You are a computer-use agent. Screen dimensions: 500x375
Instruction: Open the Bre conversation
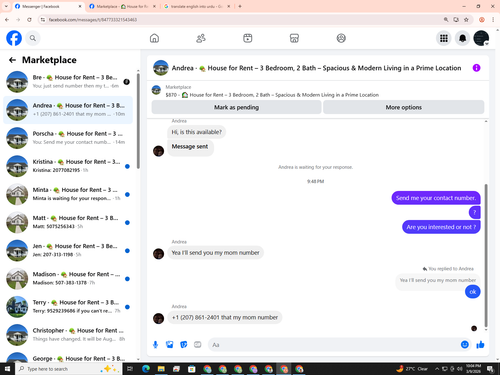click(x=68, y=82)
